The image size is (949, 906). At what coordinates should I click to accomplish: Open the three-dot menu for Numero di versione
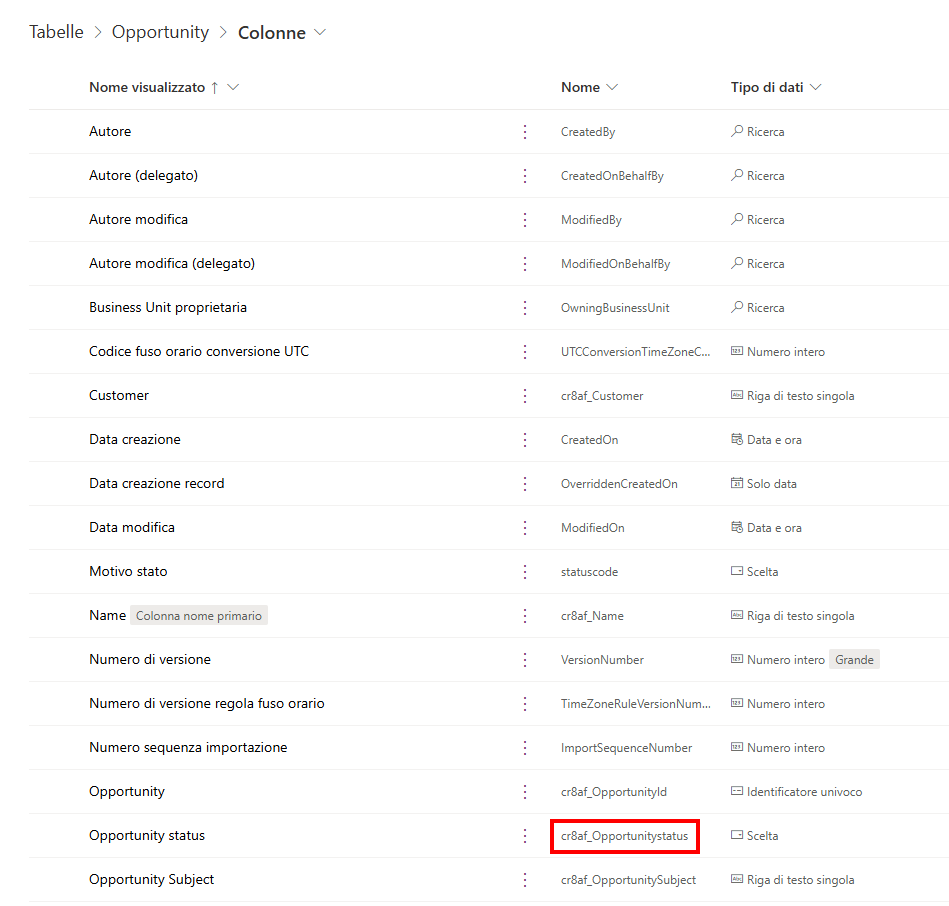pos(525,660)
